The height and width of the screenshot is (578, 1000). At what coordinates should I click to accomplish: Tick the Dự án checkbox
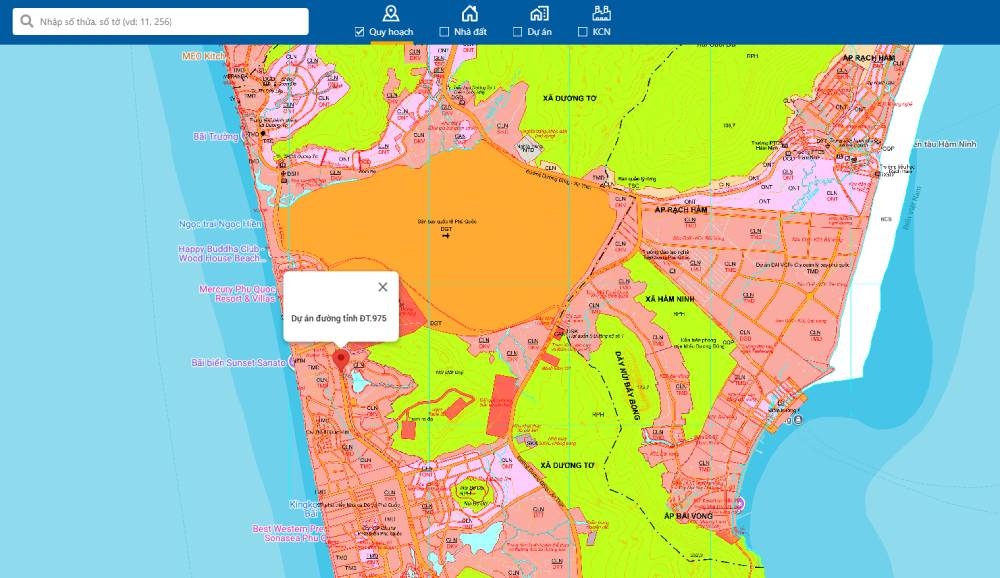tap(517, 32)
